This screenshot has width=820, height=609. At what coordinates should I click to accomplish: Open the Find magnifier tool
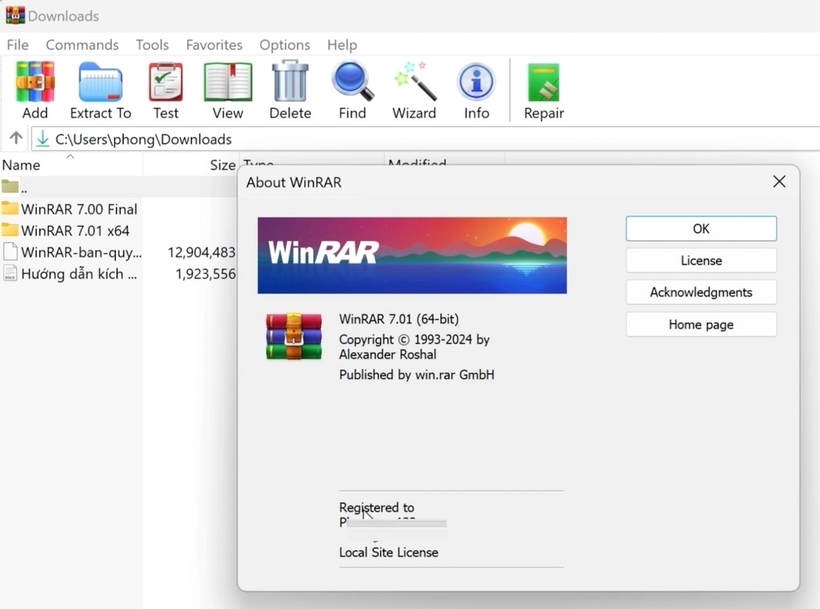click(352, 90)
